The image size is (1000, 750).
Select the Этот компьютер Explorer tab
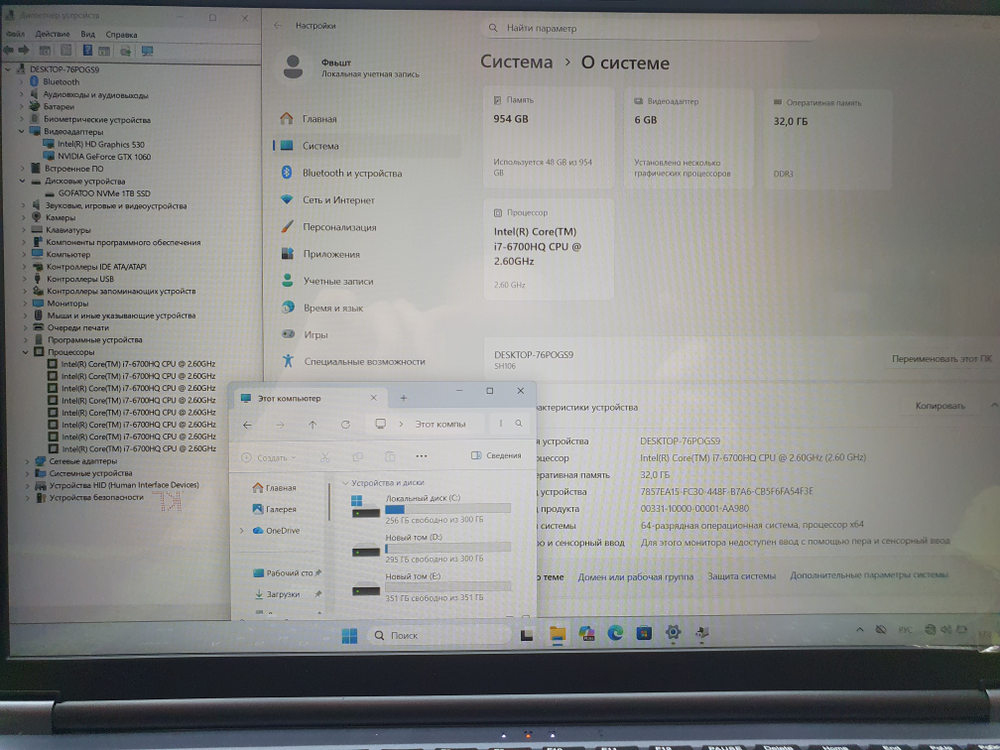pos(308,398)
